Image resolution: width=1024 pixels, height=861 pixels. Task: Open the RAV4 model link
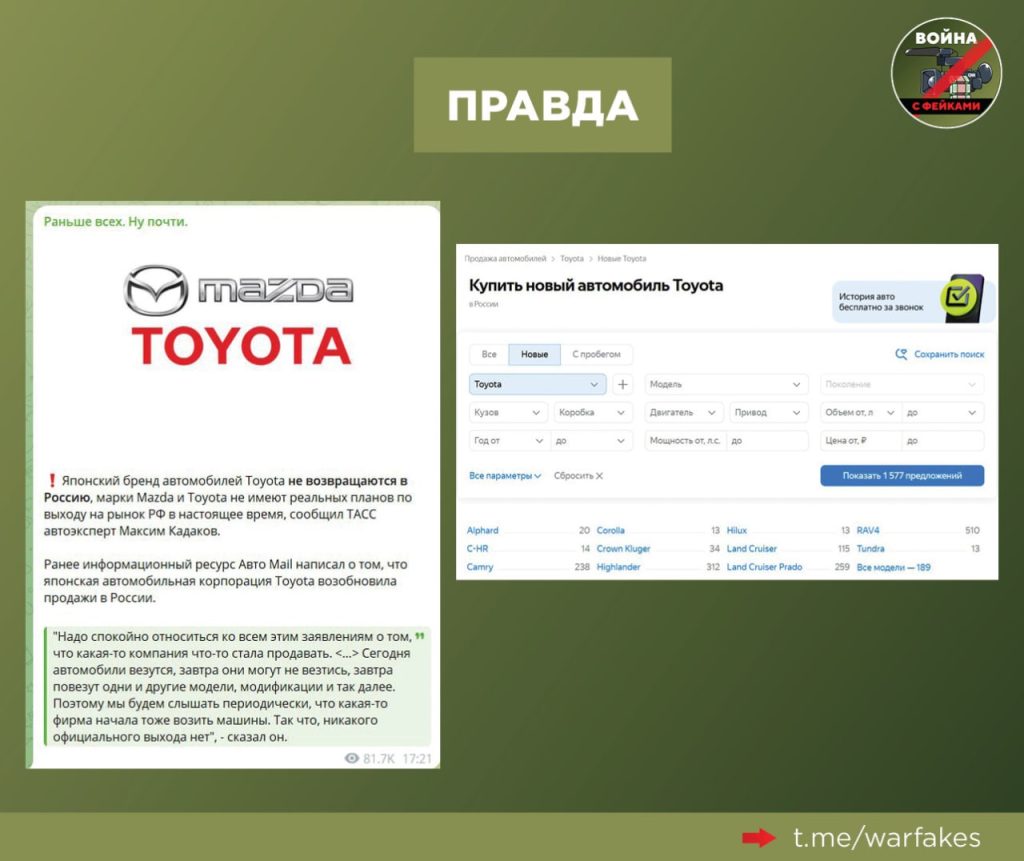868,530
